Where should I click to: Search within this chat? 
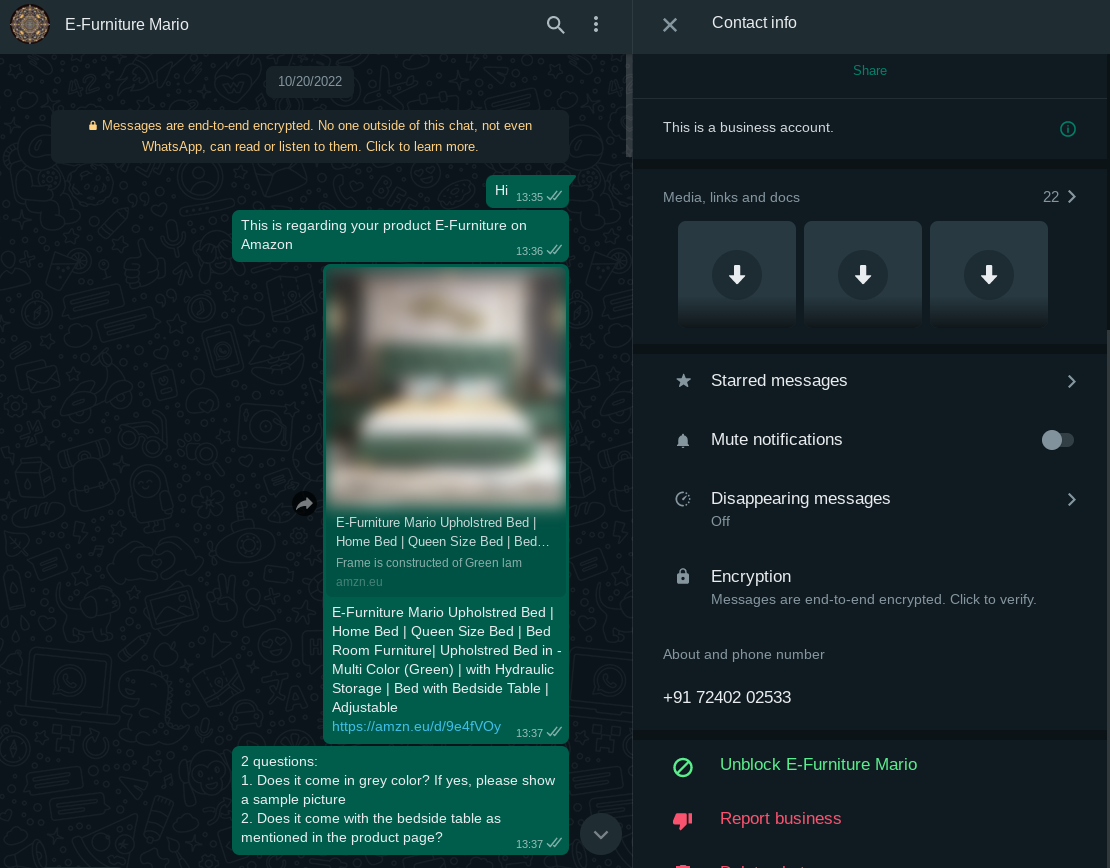click(556, 25)
